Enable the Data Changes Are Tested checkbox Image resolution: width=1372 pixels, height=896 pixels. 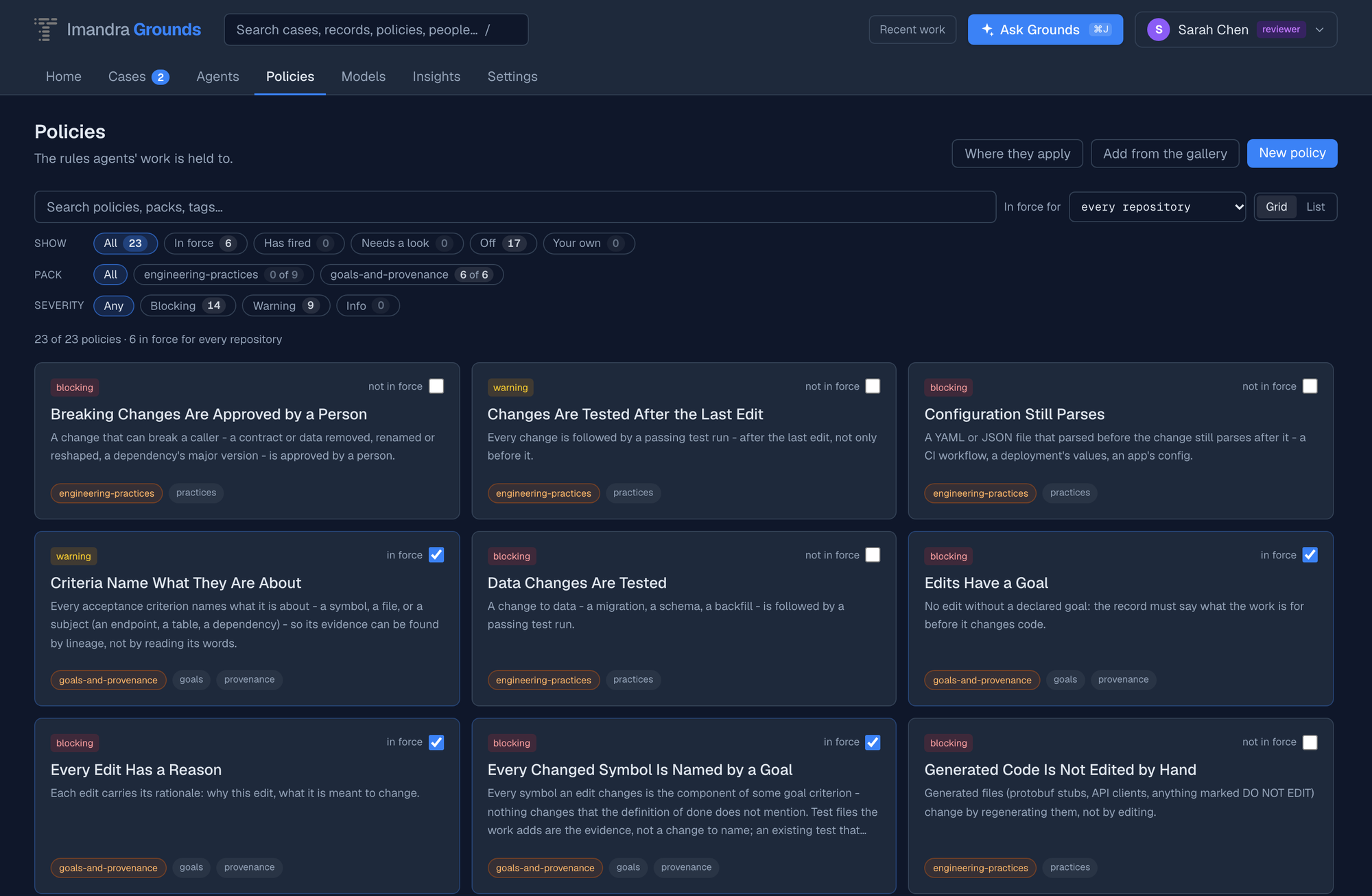pyautogui.click(x=873, y=555)
